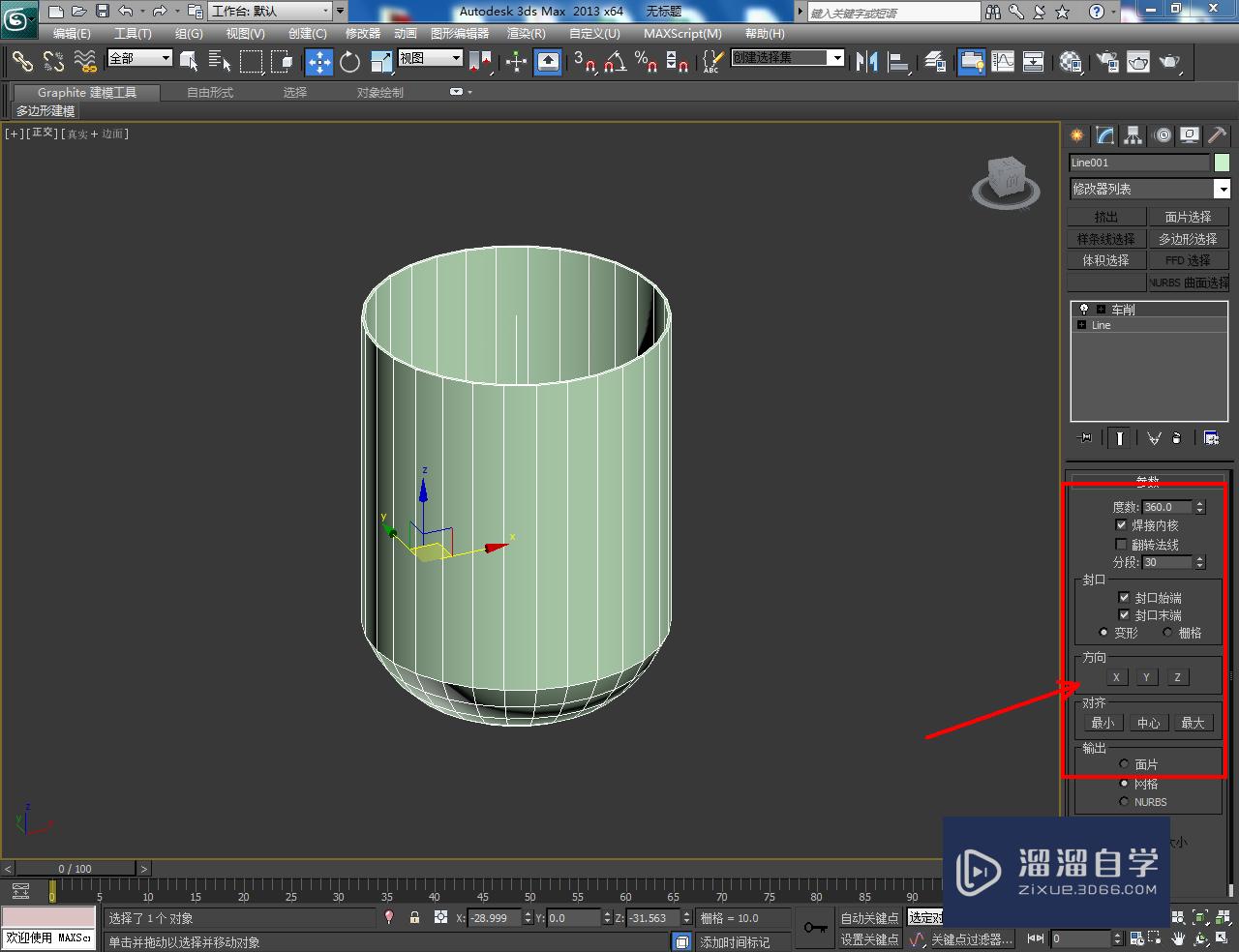The image size is (1239, 952).
Task: Open 修改器列表 dropdown
Action: (x=1149, y=189)
